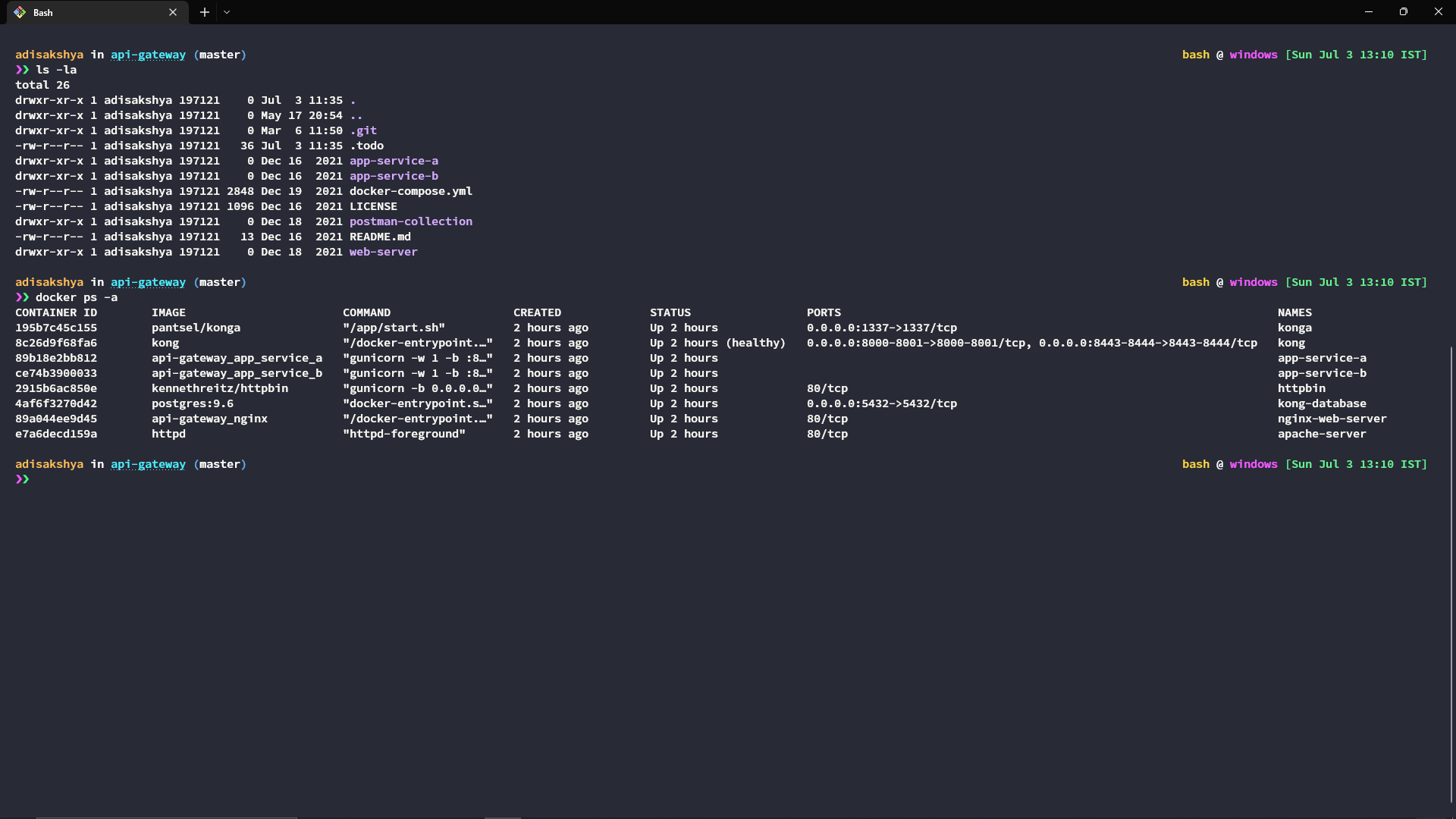The width and height of the screenshot is (1456, 819).
Task: Click the api-gateway path in first prompt
Action: point(148,55)
